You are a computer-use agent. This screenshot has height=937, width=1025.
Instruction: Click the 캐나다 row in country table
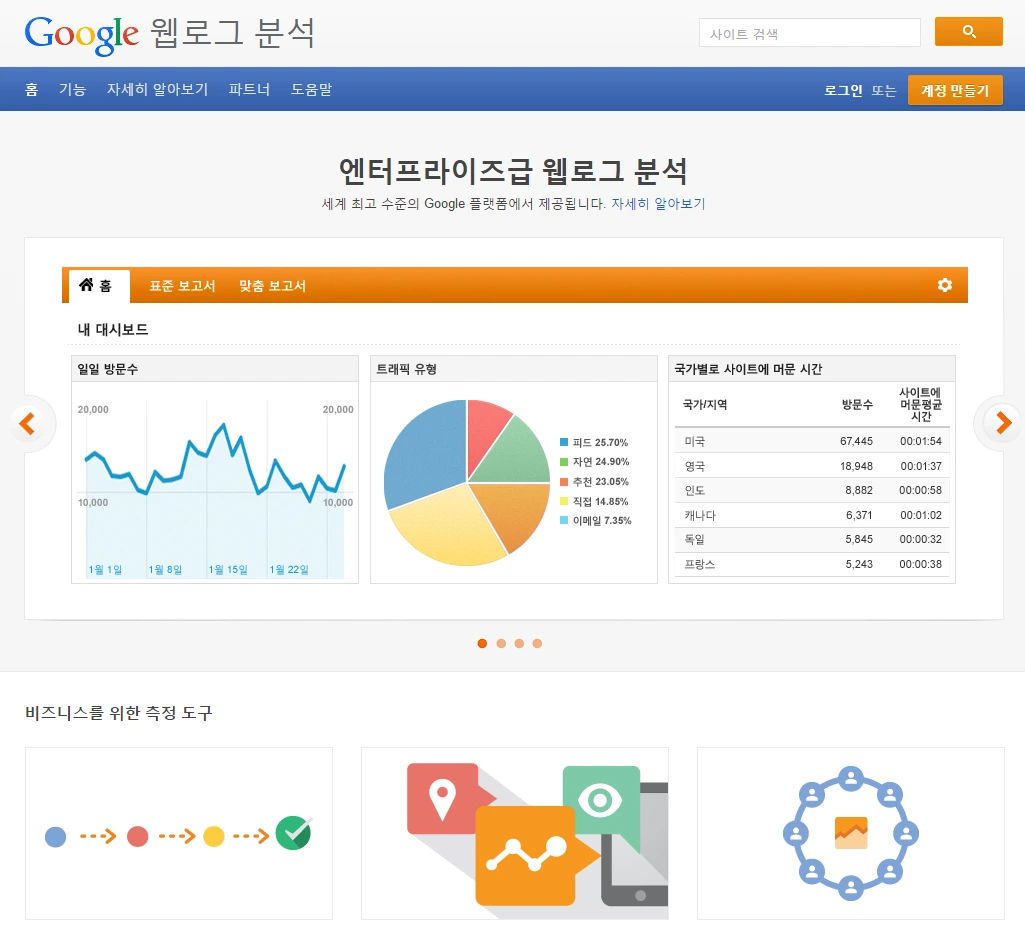tap(812, 515)
